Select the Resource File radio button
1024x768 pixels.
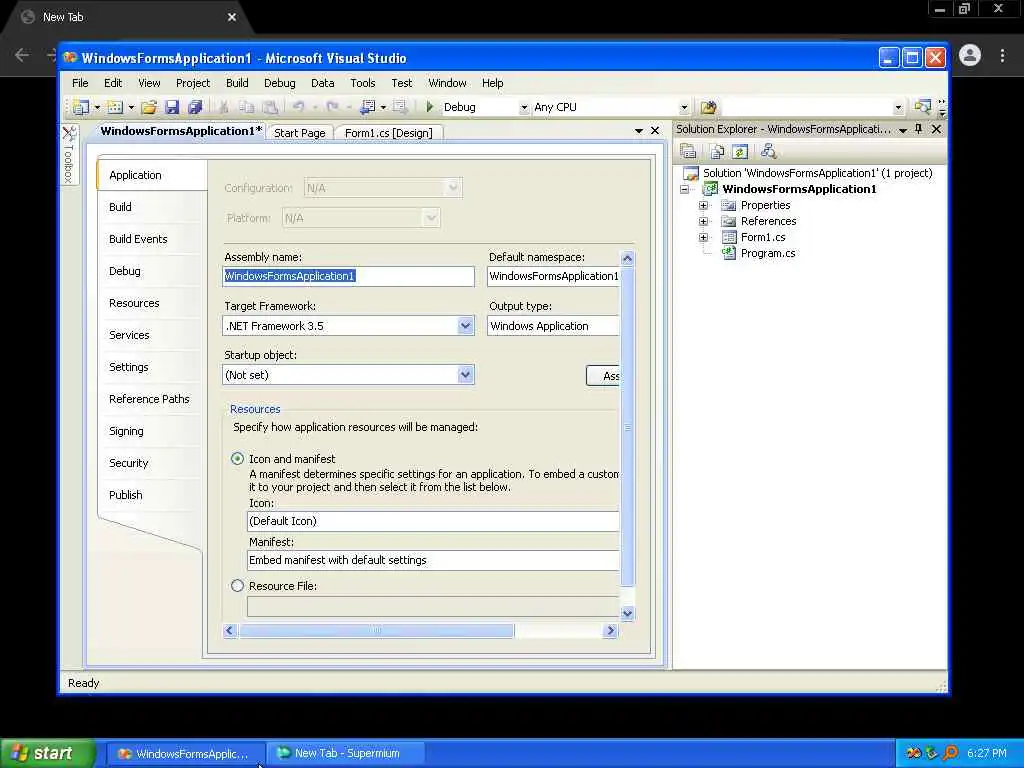[x=238, y=586]
